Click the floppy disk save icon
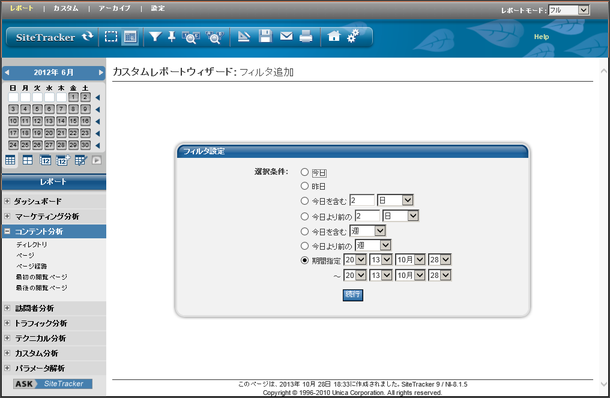 (265, 36)
